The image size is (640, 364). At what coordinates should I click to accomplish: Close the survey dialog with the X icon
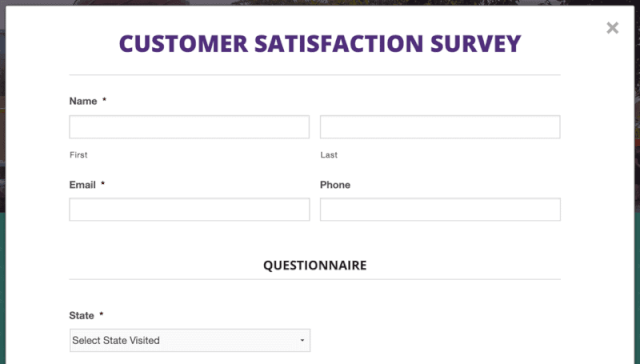coord(612,28)
